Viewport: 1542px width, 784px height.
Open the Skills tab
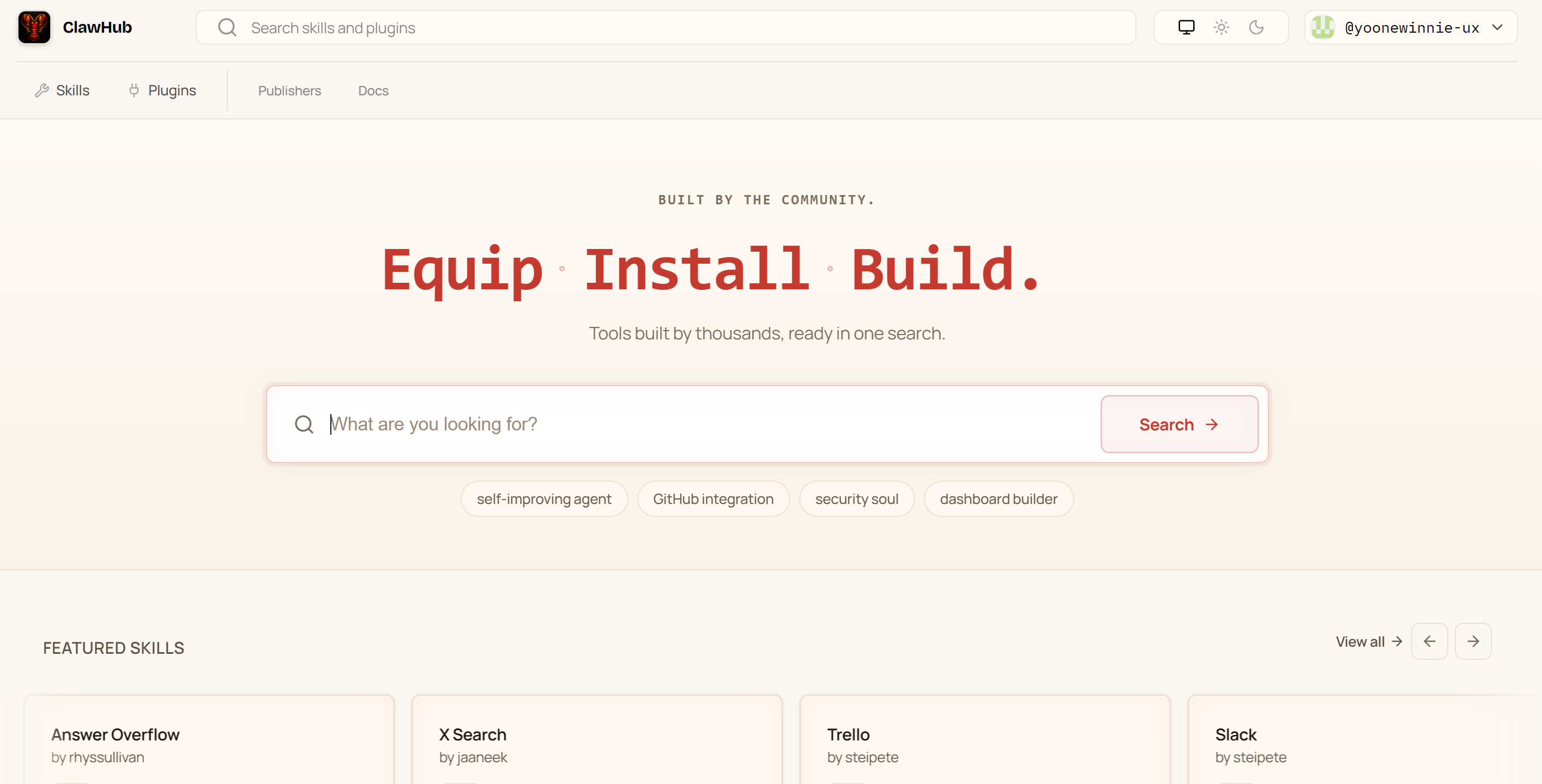(x=62, y=90)
